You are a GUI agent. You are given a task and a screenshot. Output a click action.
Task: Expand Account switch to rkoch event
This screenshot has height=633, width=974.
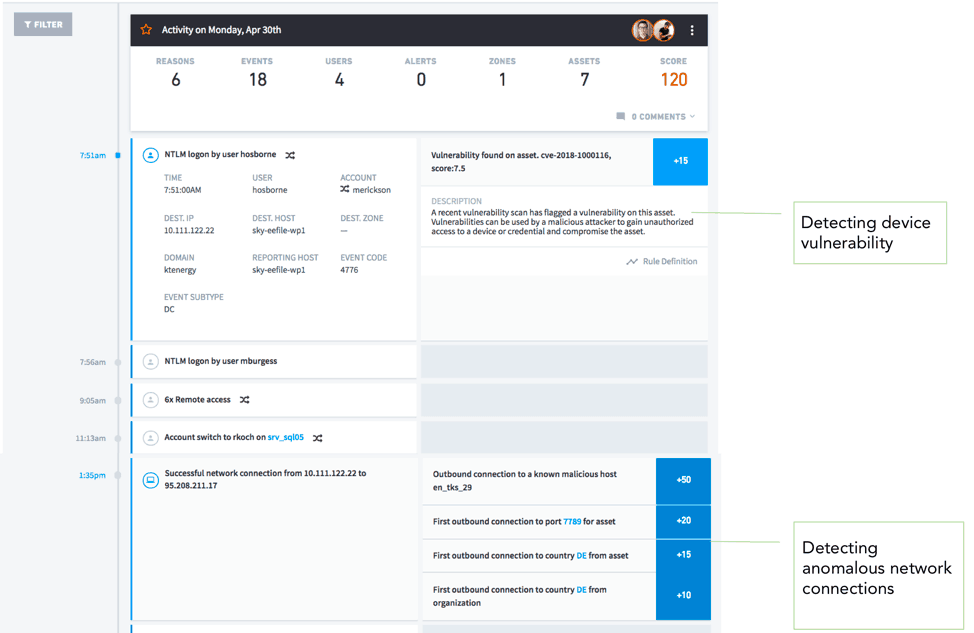tap(274, 437)
